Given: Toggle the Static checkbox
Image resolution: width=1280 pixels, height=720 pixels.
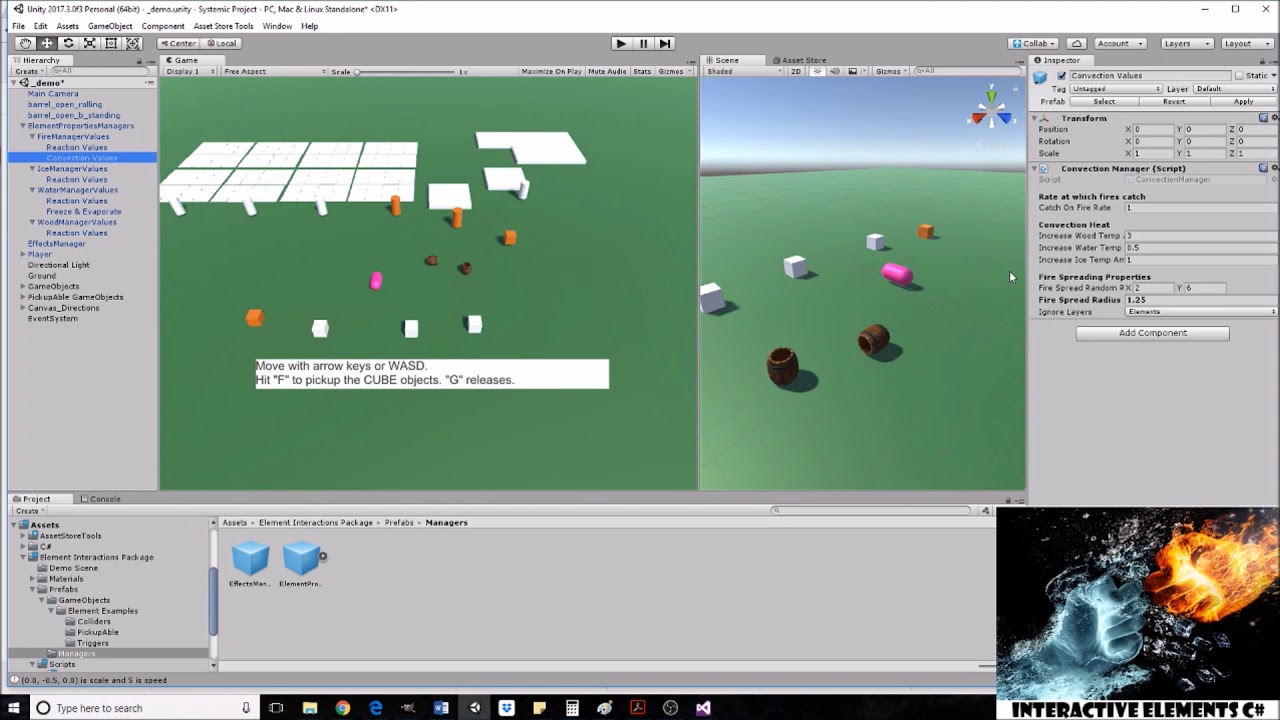Looking at the screenshot, I should pos(1238,76).
